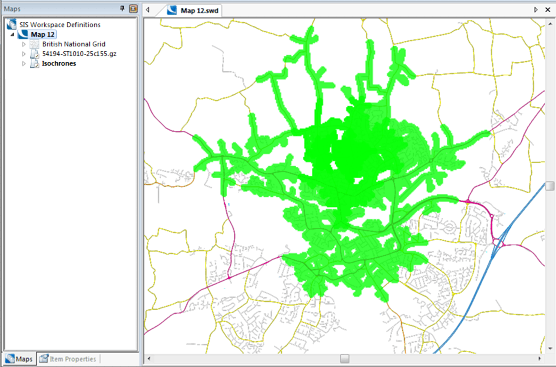
Task: Select the Isochrones overlay label
Action: tap(59, 63)
